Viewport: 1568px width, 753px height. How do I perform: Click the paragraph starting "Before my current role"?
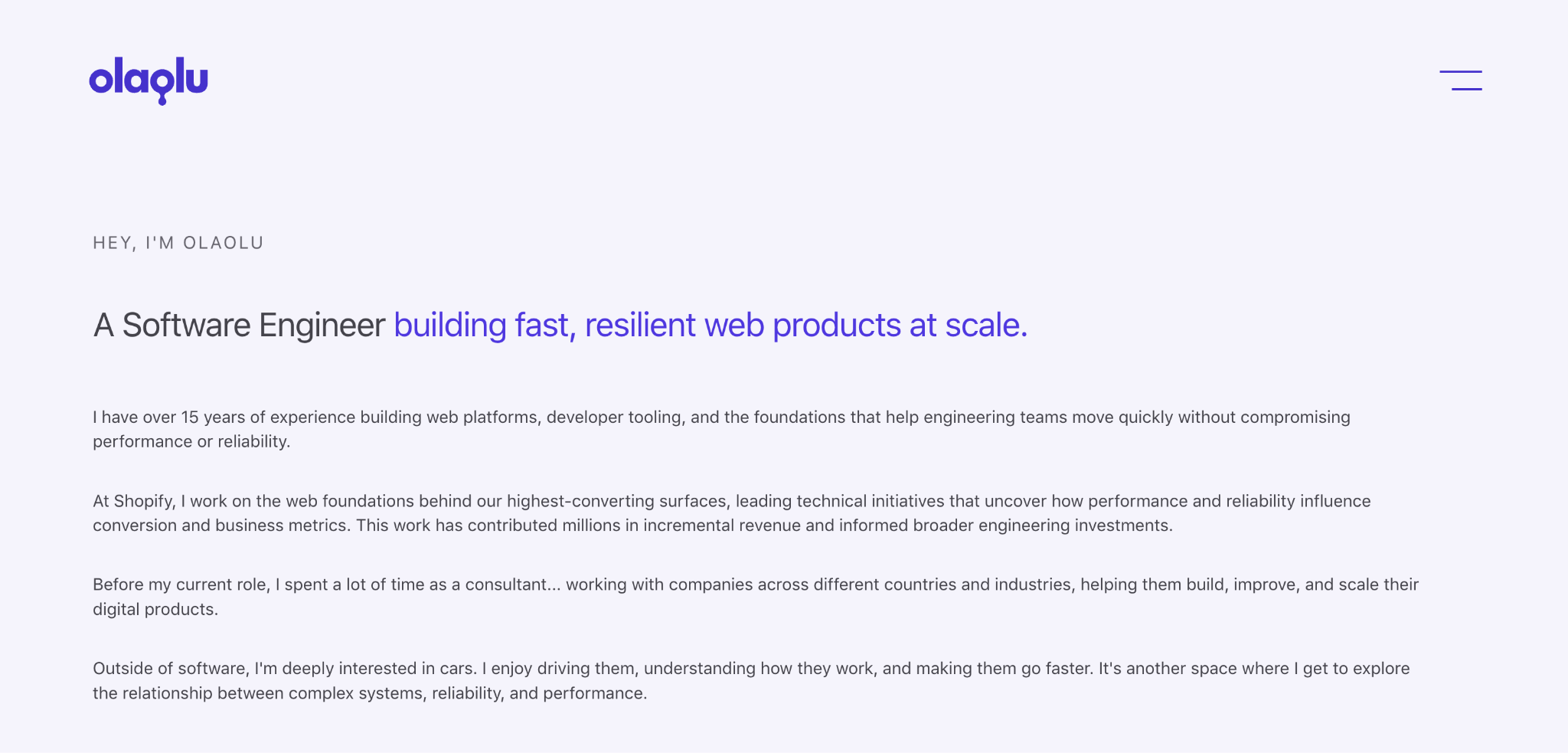click(x=756, y=597)
